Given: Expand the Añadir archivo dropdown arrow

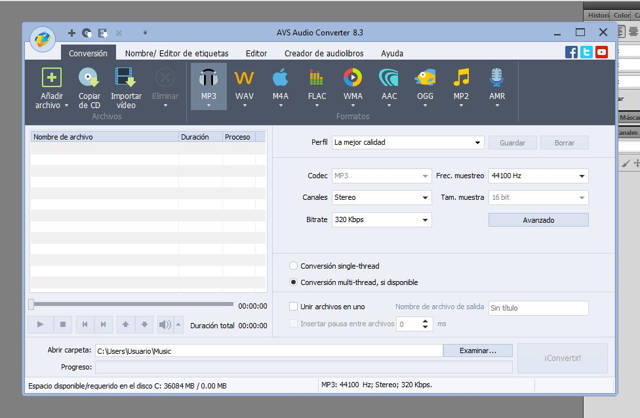Looking at the screenshot, I should (67, 105).
